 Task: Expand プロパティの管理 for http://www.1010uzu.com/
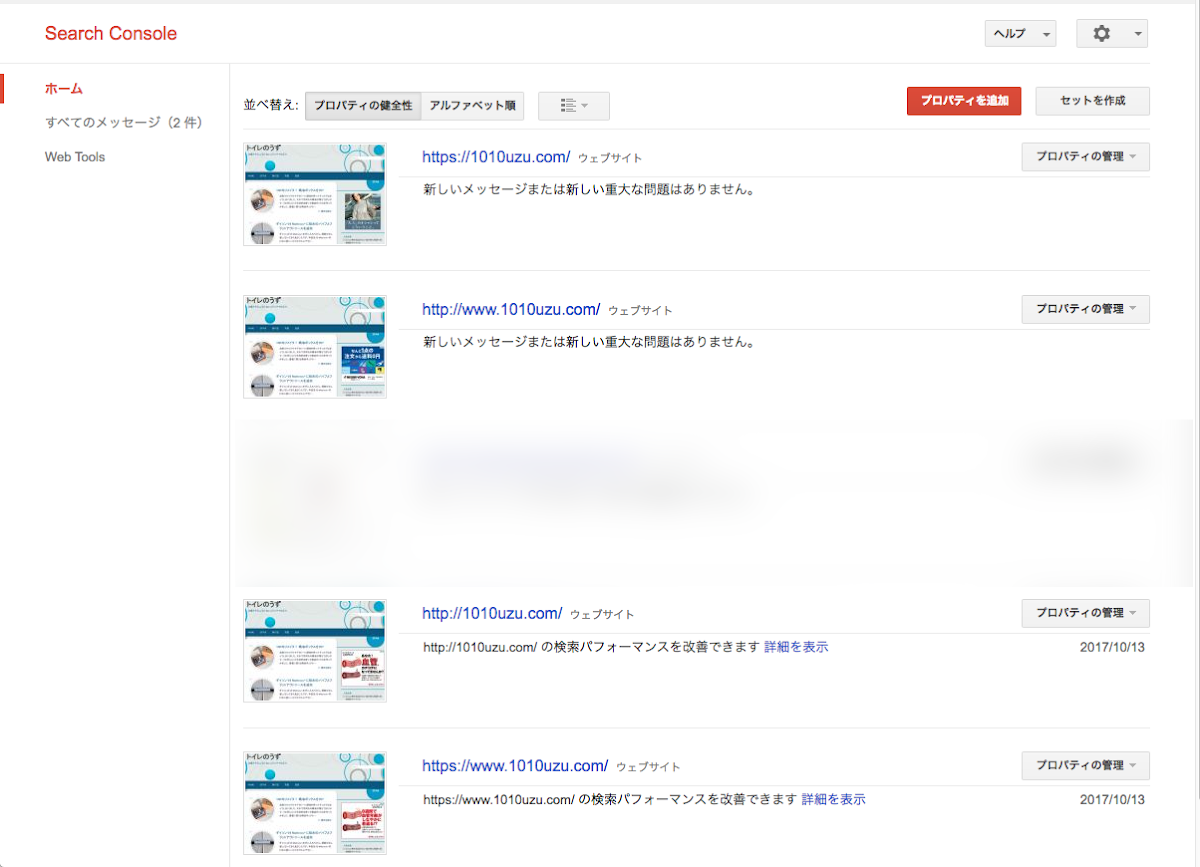pyautogui.click(x=1085, y=309)
